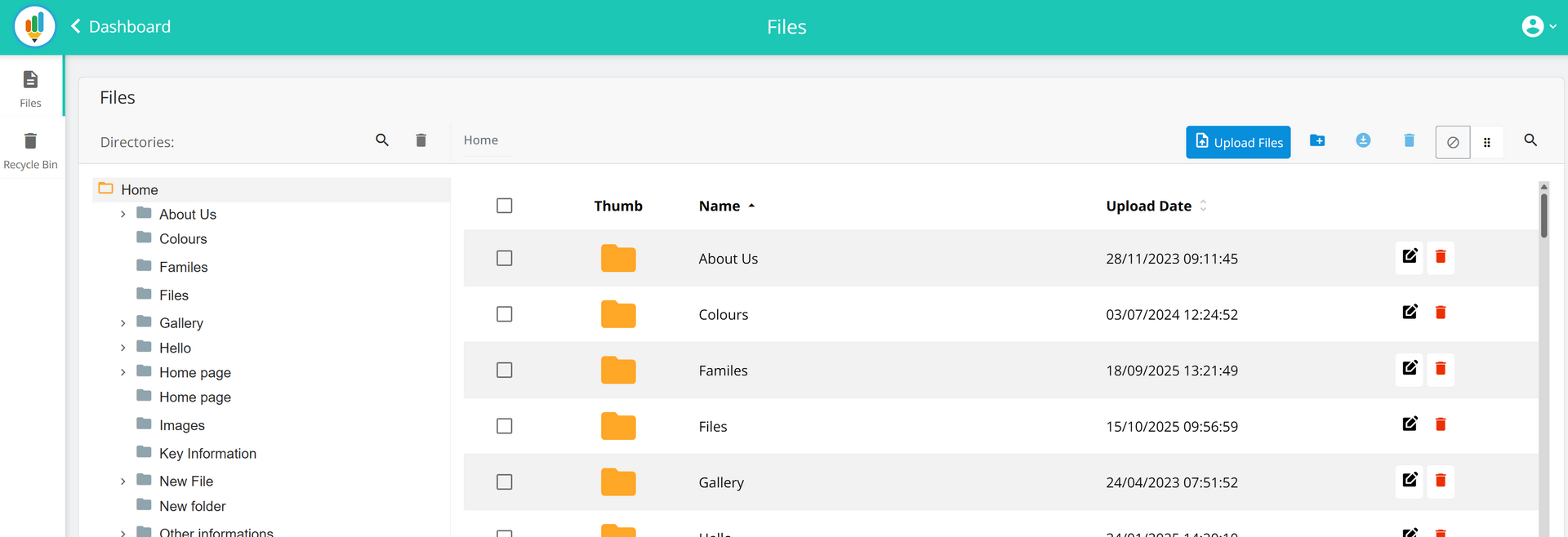Open the user account dropdown

pyautogui.click(x=1539, y=27)
